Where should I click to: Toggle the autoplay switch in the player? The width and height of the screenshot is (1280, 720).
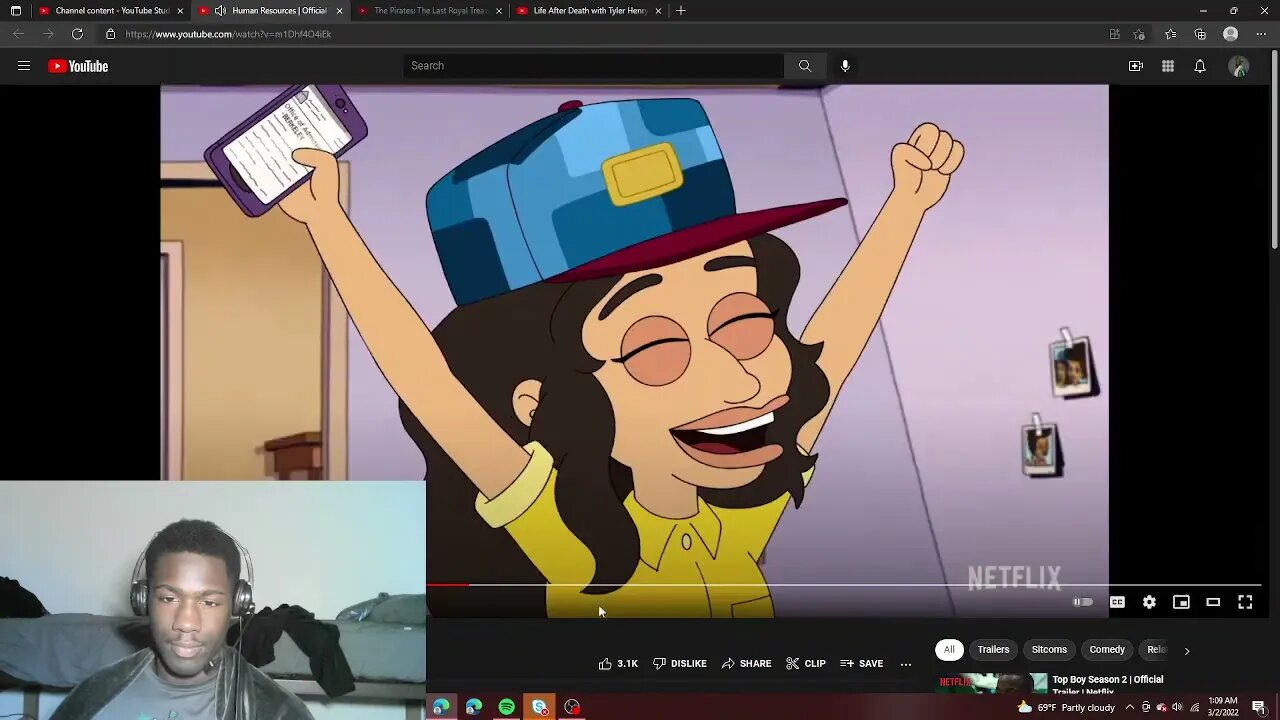pos(1083,602)
